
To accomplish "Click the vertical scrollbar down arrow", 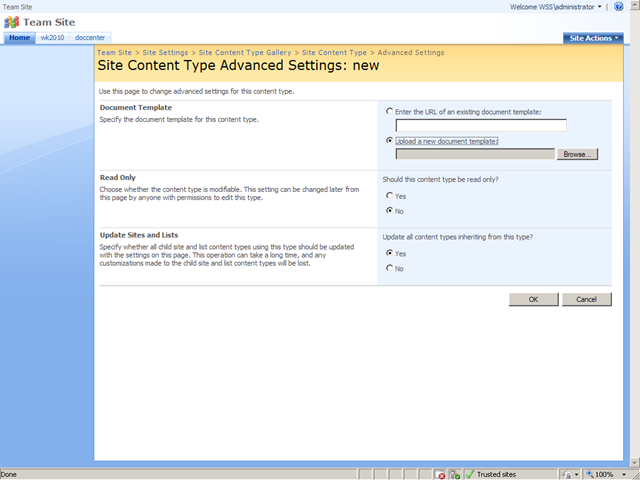I will pos(635,462).
